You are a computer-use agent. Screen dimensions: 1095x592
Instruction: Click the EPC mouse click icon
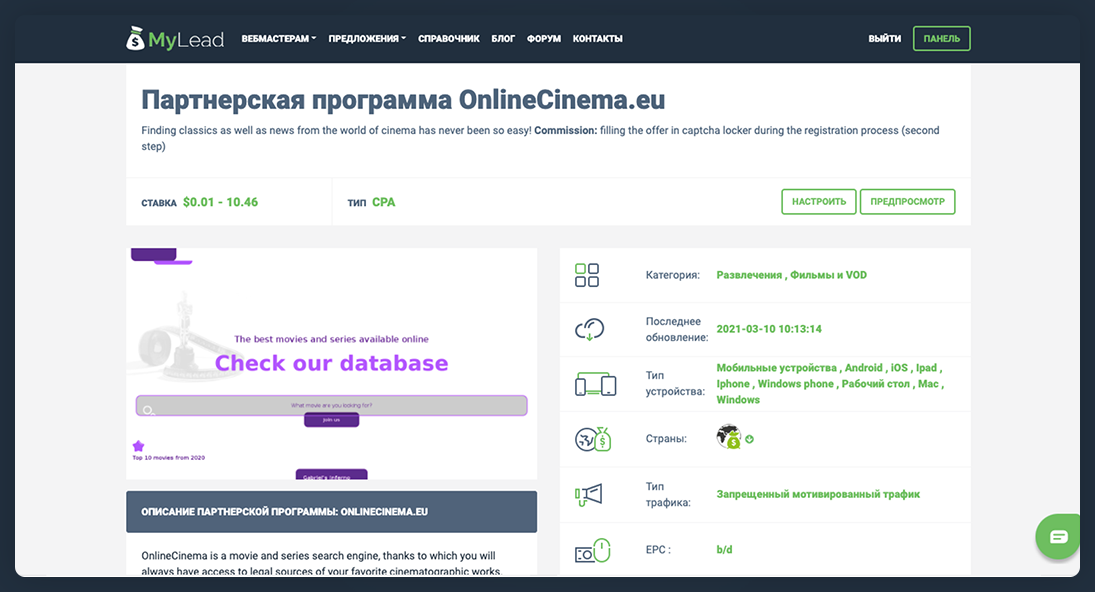[592, 550]
